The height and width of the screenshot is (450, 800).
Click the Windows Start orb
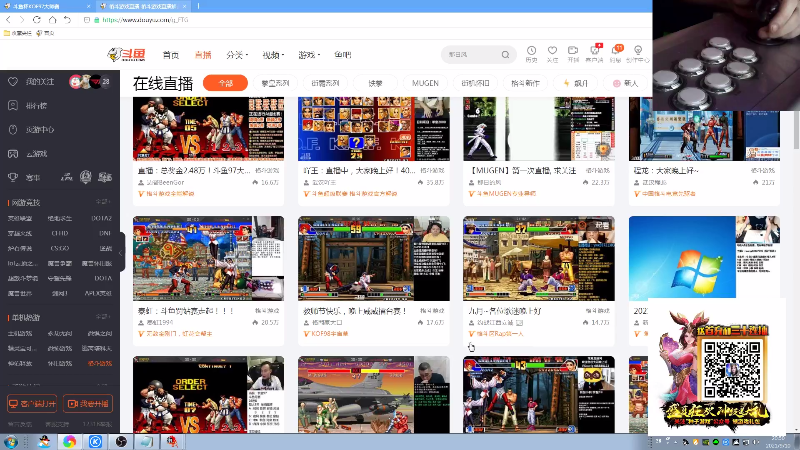(x=10, y=441)
